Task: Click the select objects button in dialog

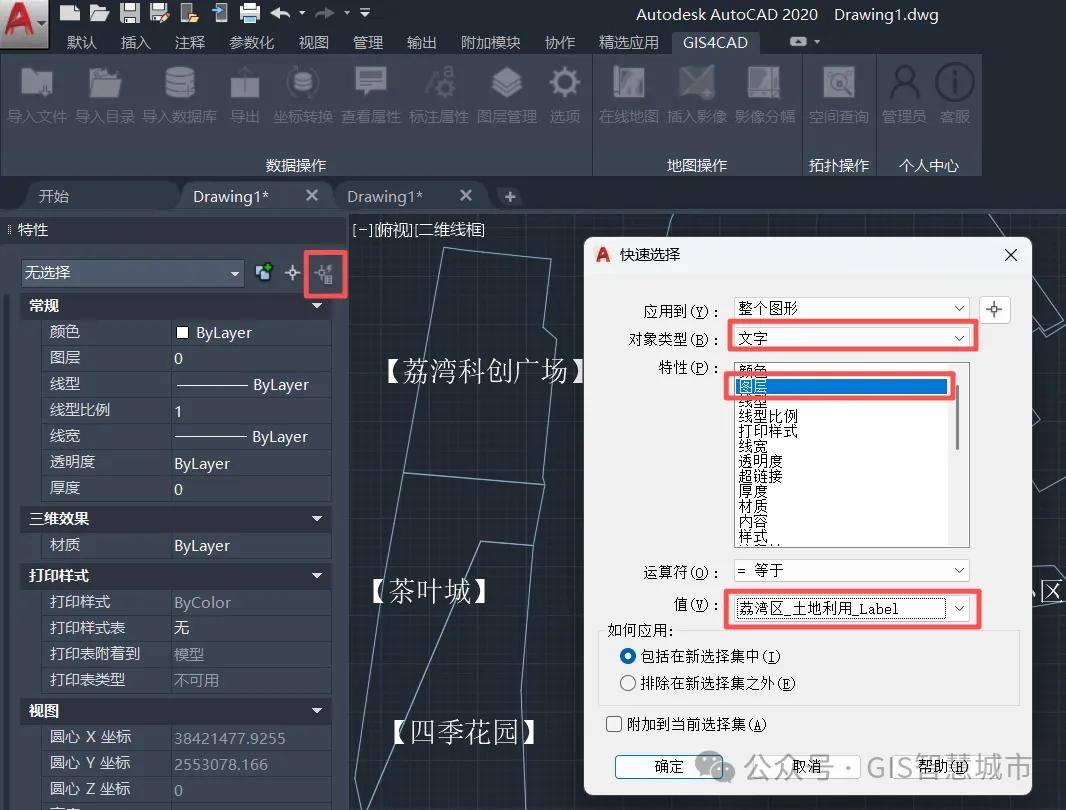Action: click(x=994, y=309)
